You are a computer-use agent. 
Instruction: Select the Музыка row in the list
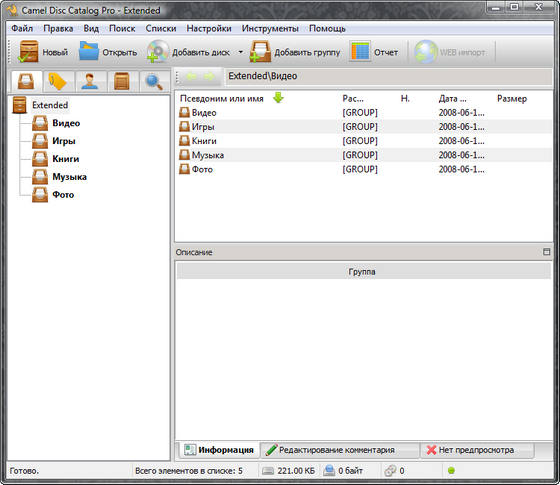click(x=364, y=155)
